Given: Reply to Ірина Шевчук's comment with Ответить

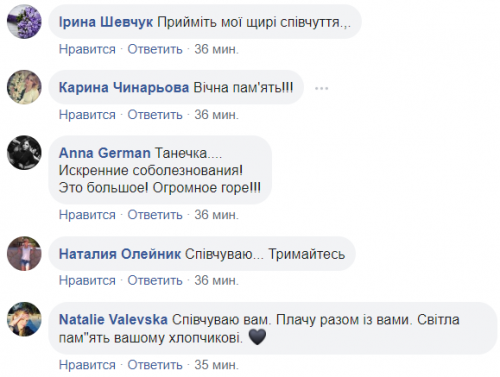Looking at the screenshot, I should tap(155, 49).
